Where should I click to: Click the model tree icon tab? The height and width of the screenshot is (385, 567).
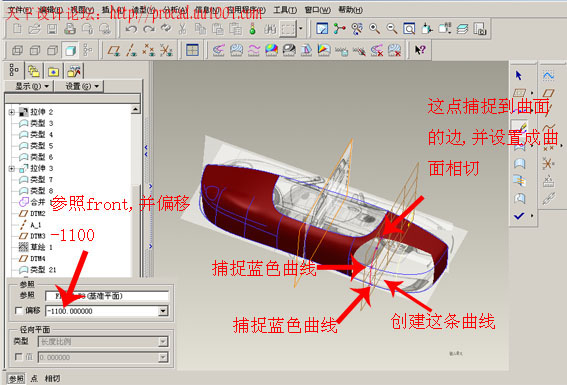[14, 70]
